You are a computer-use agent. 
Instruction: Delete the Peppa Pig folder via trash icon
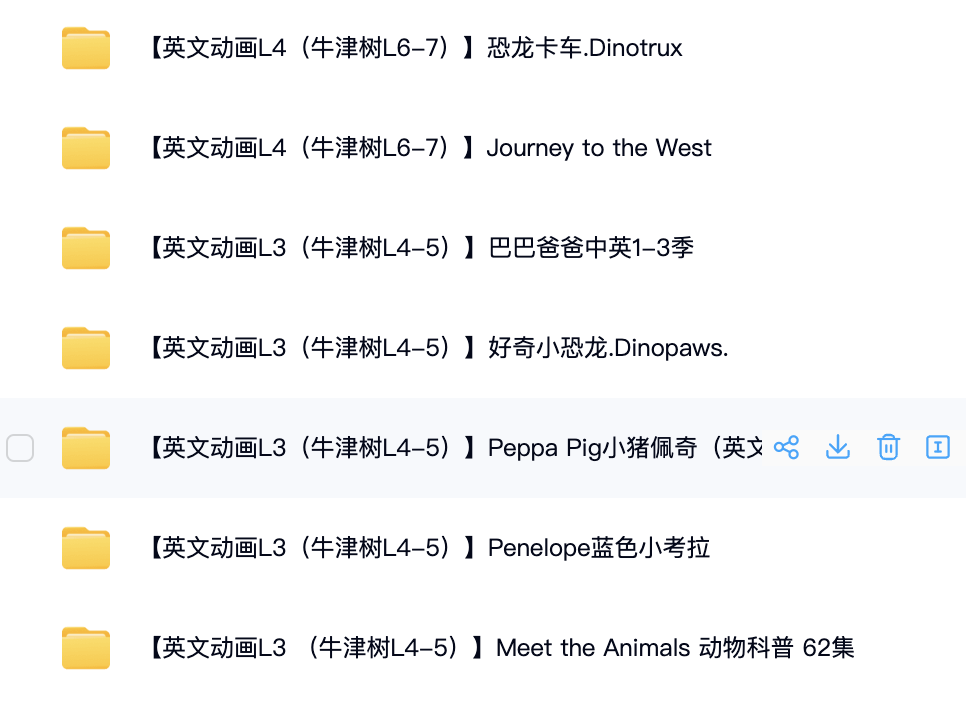[x=888, y=447]
